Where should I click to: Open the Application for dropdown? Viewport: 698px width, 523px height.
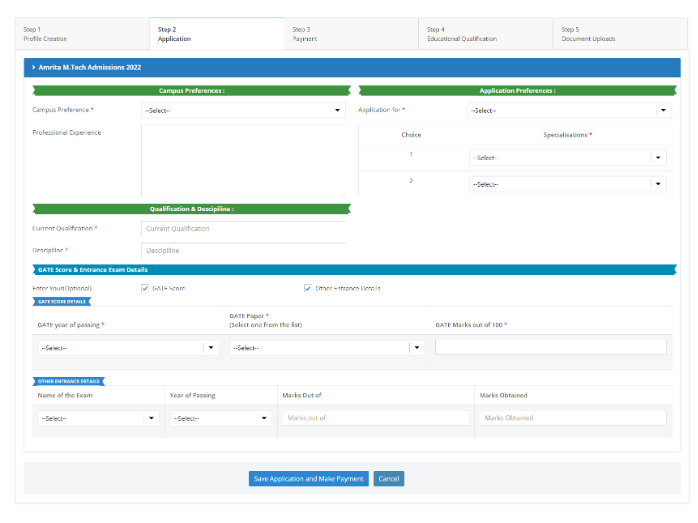568,110
